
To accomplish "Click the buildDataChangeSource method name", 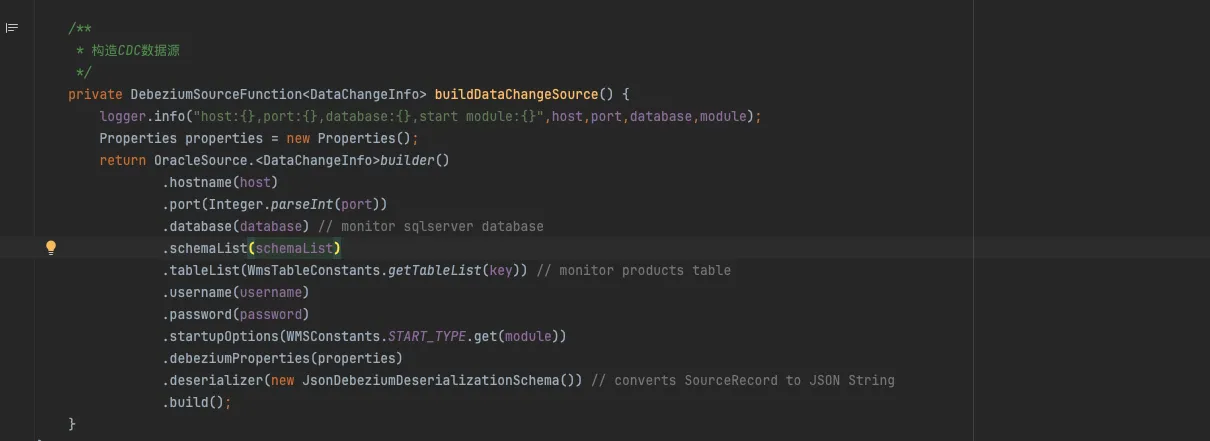I will 515,94.
